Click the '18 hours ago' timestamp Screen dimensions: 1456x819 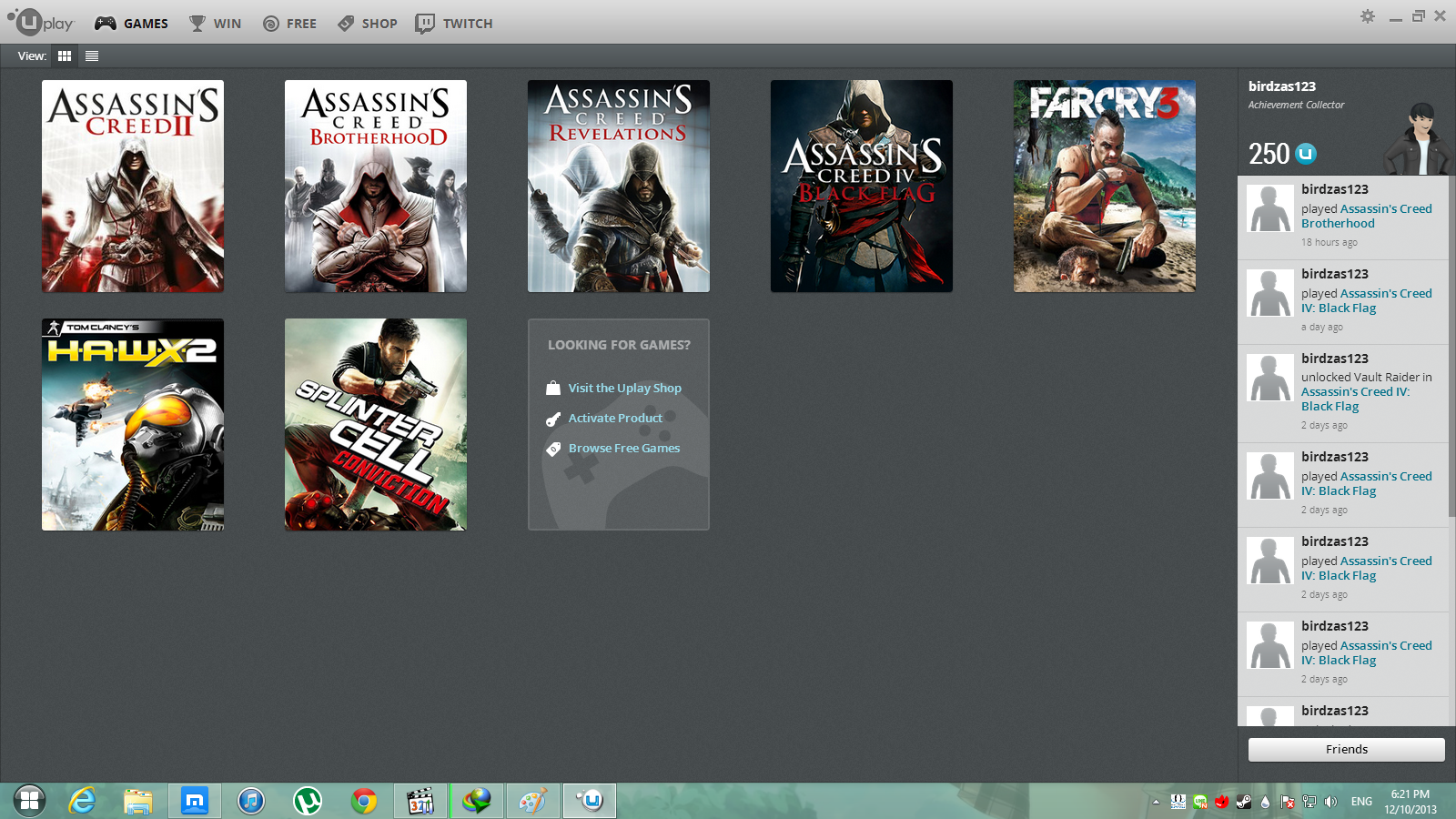(x=1330, y=243)
